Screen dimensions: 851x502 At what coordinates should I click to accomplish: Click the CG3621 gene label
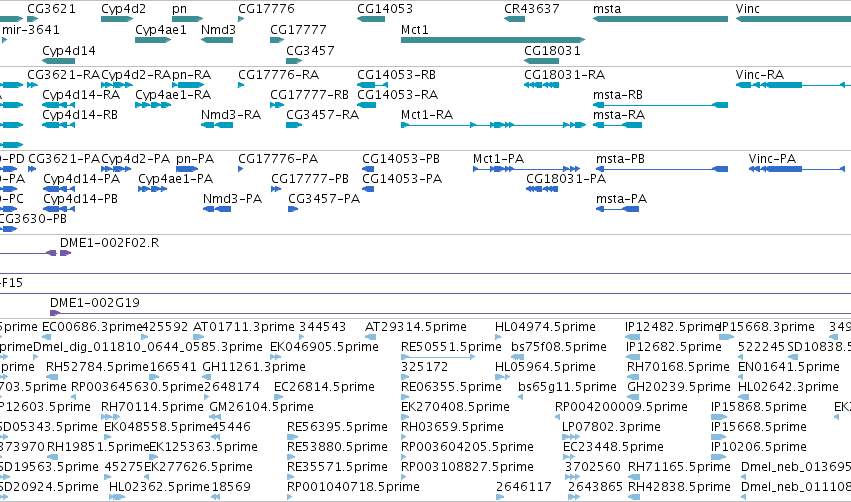tap(52, 9)
